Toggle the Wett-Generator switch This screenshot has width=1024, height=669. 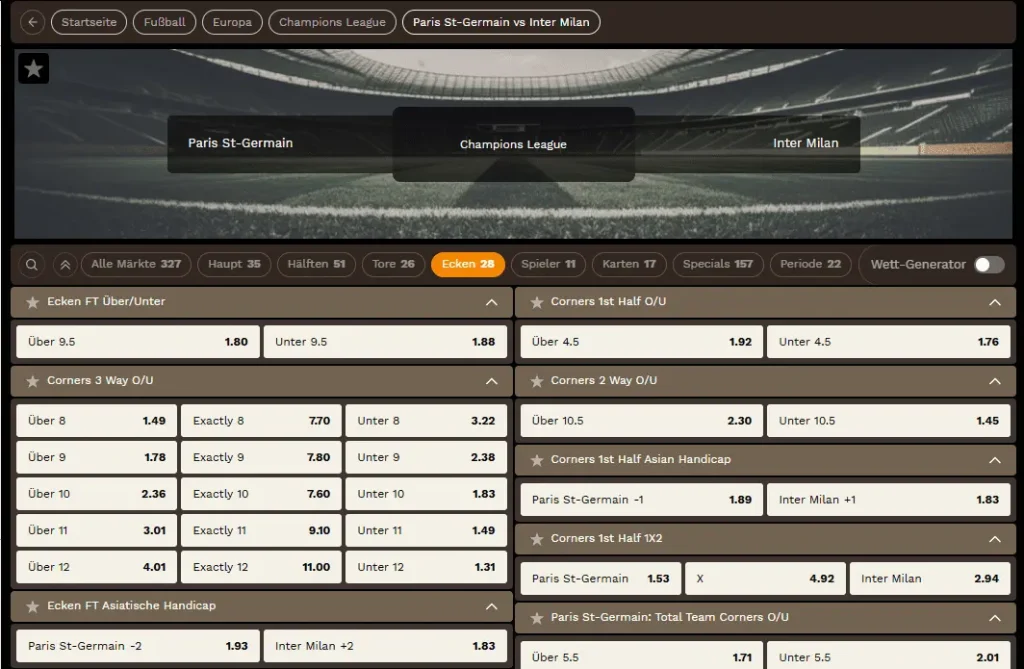[x=989, y=265]
